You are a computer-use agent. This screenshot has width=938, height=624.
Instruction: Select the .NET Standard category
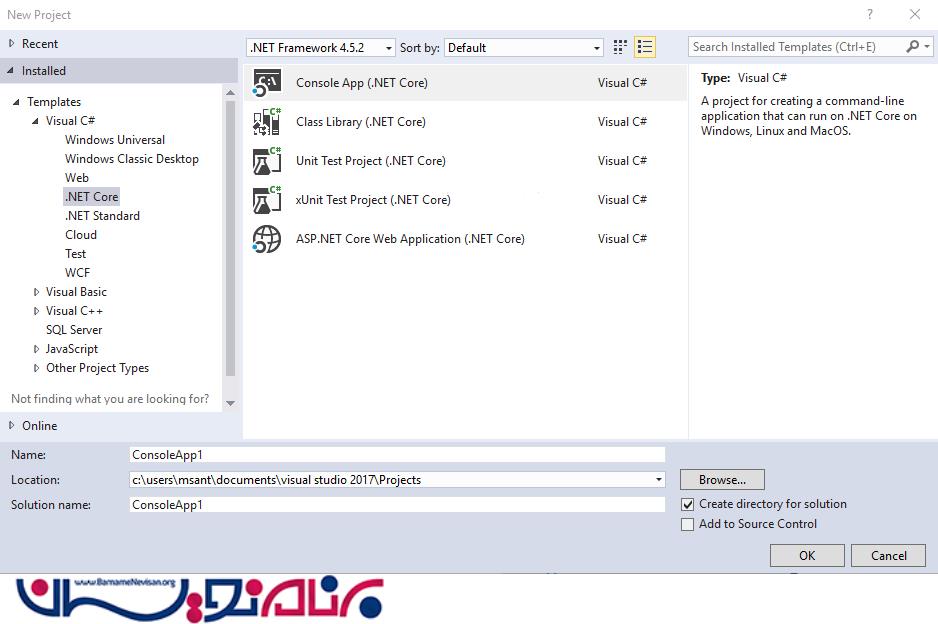(x=102, y=216)
